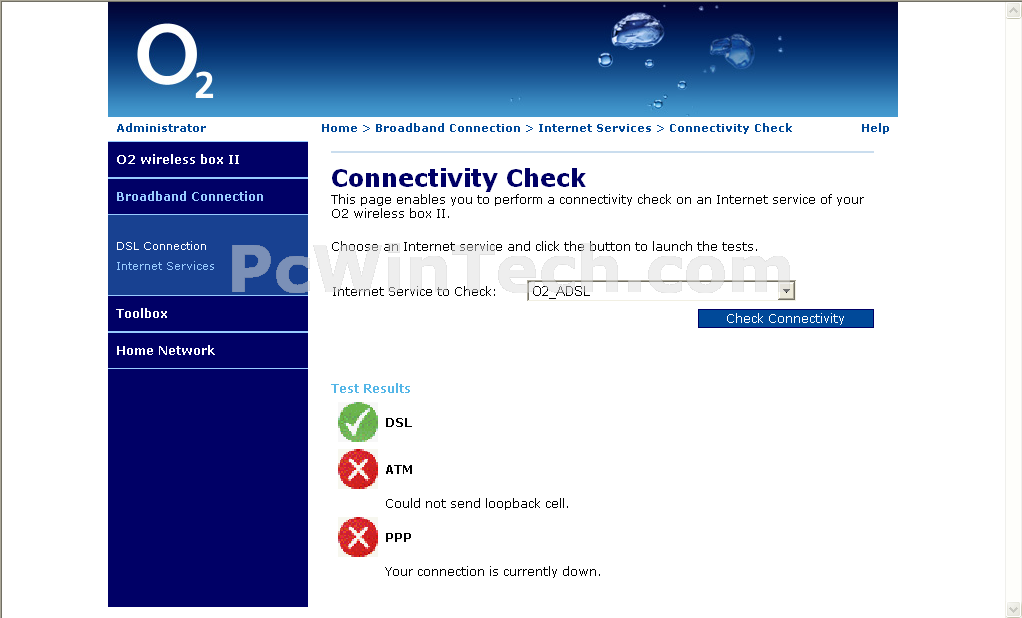The image size is (1022, 618).
Task: Open the O2 wireless box II menu
Action: pos(208,160)
